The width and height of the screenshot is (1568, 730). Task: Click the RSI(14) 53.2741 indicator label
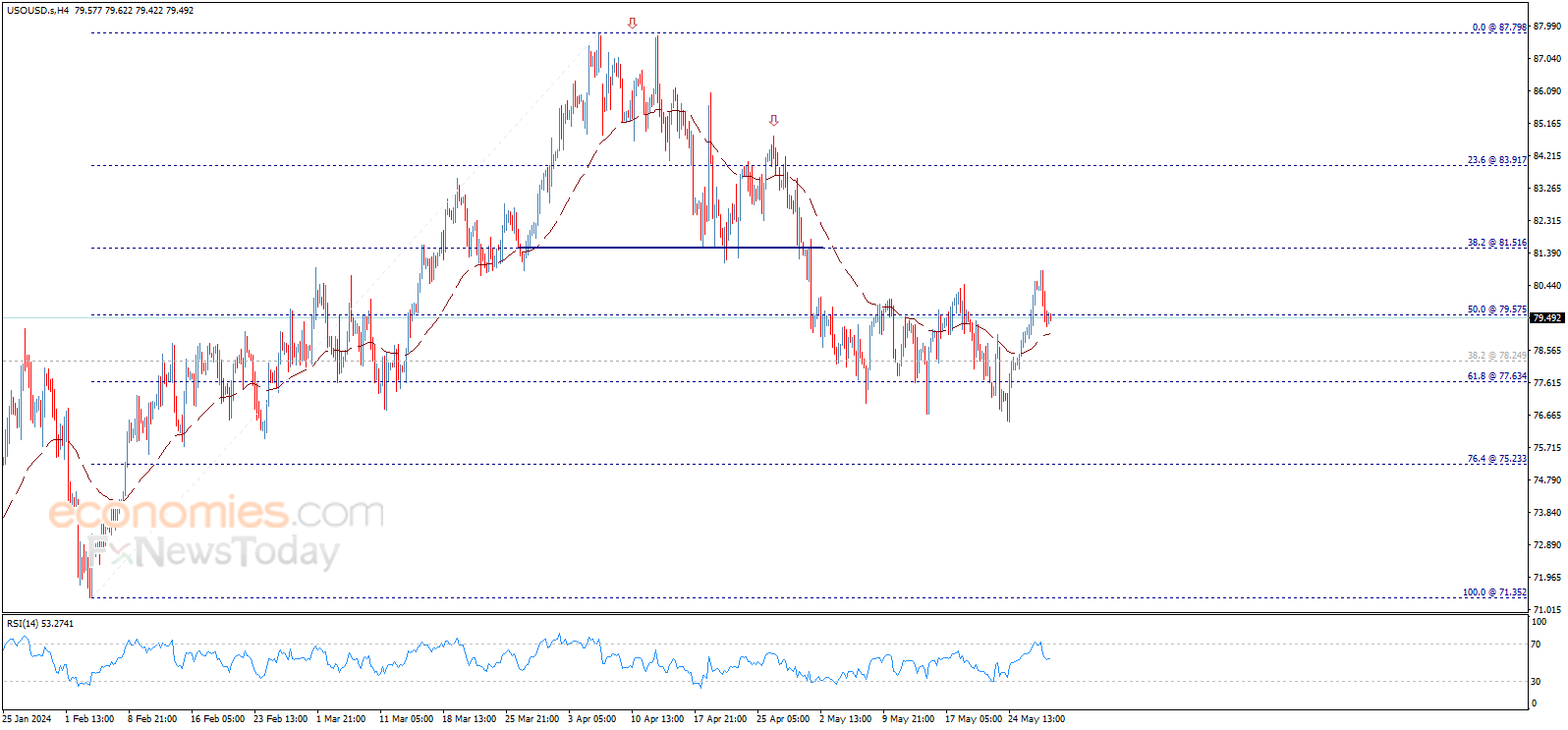[40, 623]
